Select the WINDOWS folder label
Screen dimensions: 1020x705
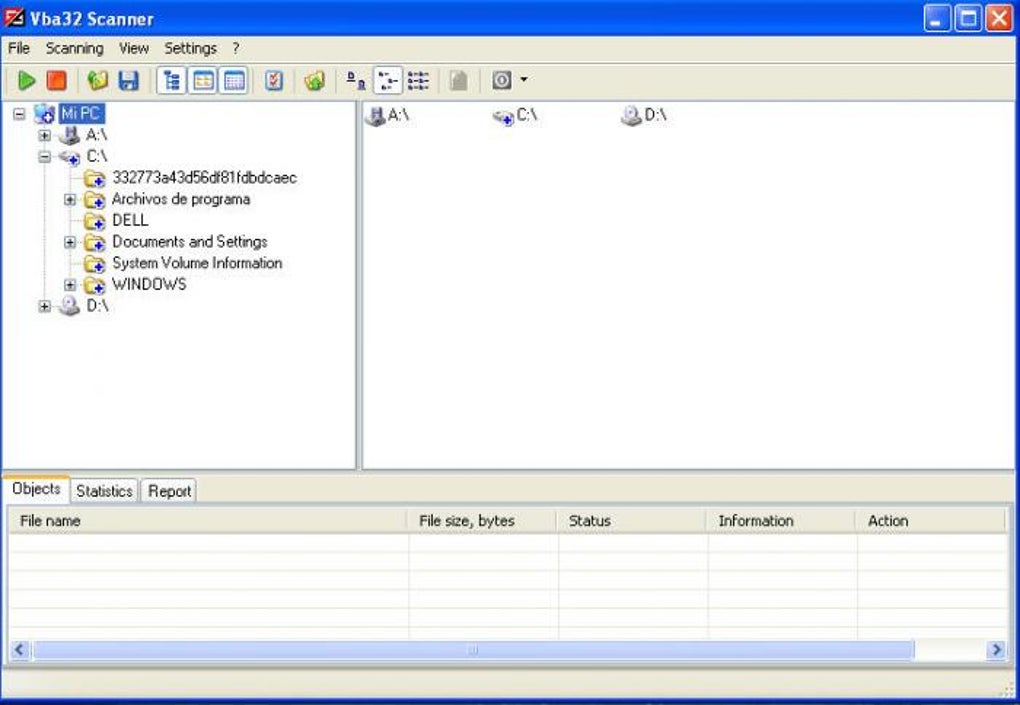pyautogui.click(x=149, y=284)
